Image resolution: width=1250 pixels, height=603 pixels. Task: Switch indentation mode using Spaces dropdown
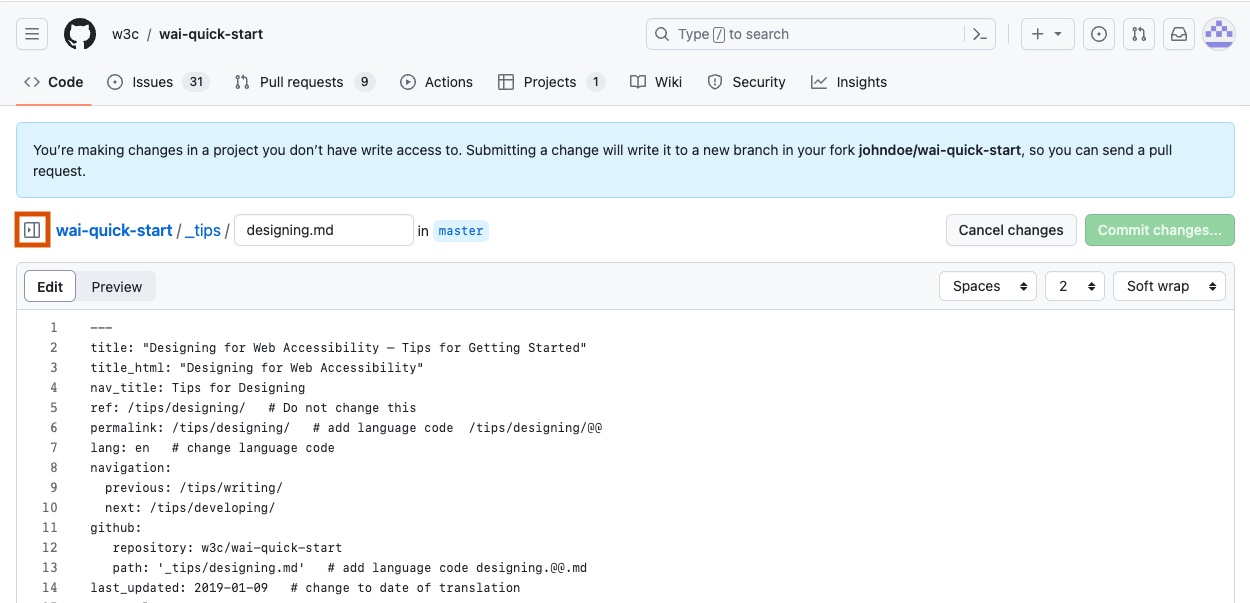tap(987, 286)
